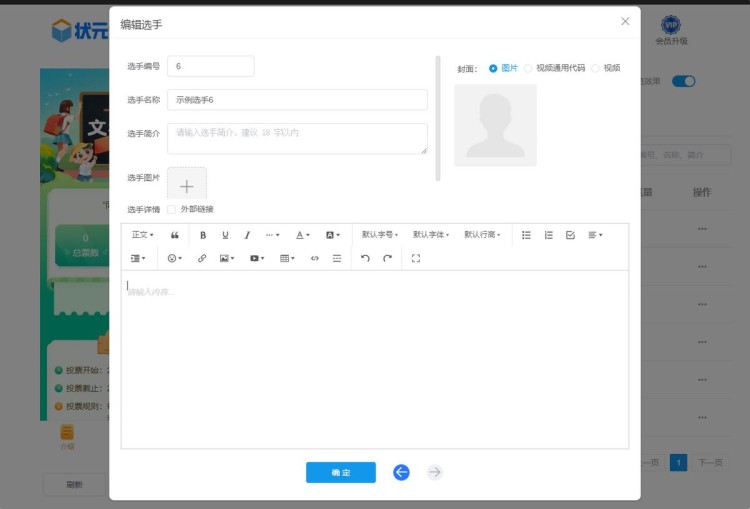Toggle bold formatting in editor toolbar
750x509 pixels.
203,235
